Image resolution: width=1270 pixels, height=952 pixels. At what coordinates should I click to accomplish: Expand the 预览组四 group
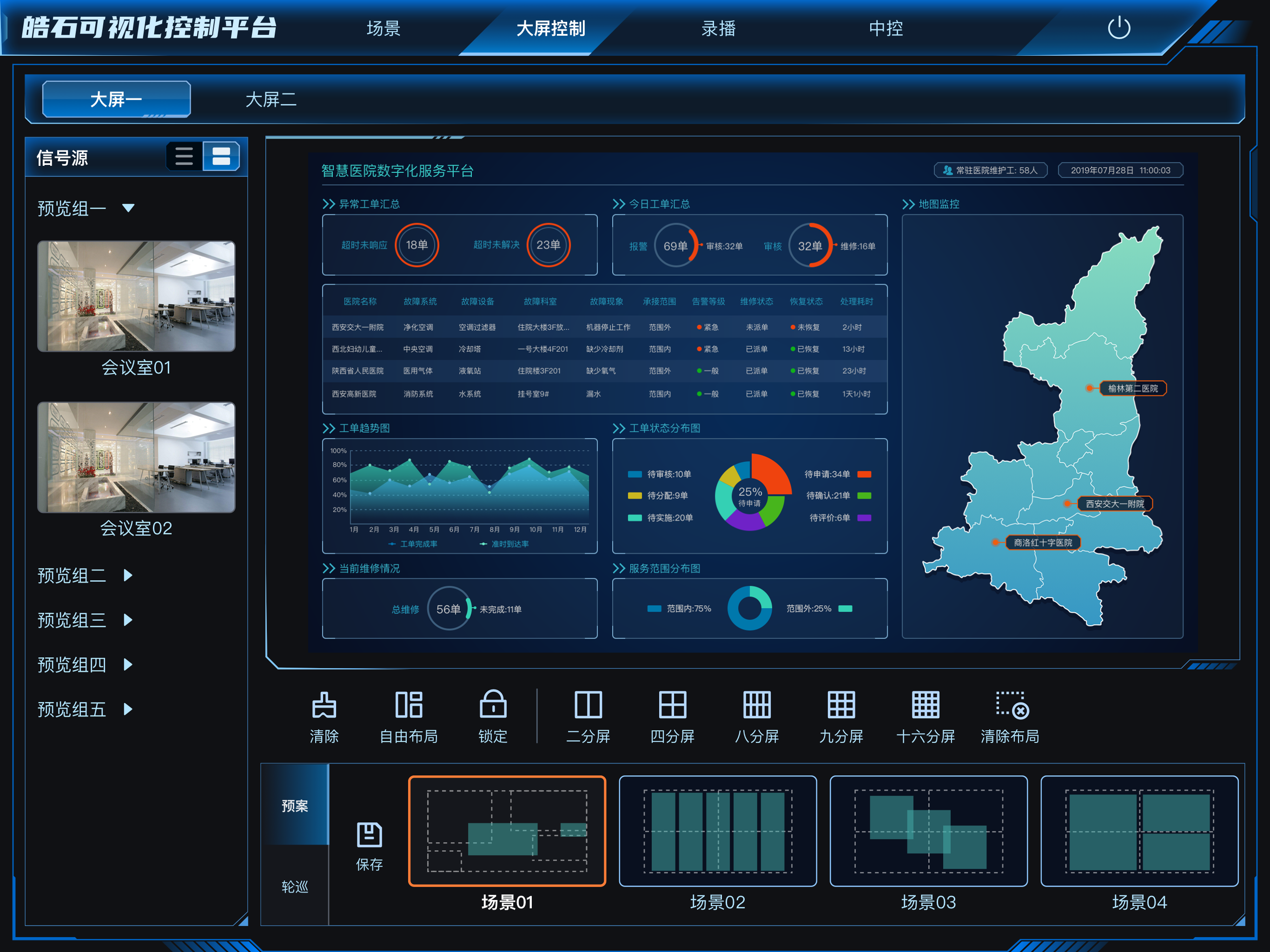(128, 664)
